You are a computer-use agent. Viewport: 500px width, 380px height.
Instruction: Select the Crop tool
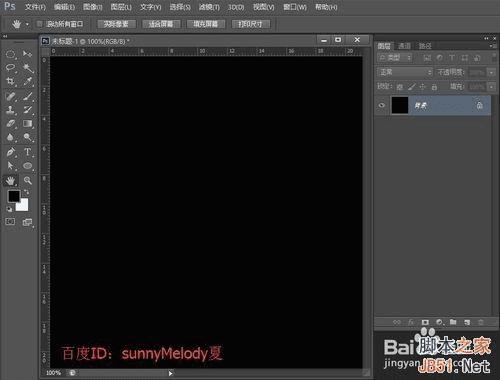point(11,81)
